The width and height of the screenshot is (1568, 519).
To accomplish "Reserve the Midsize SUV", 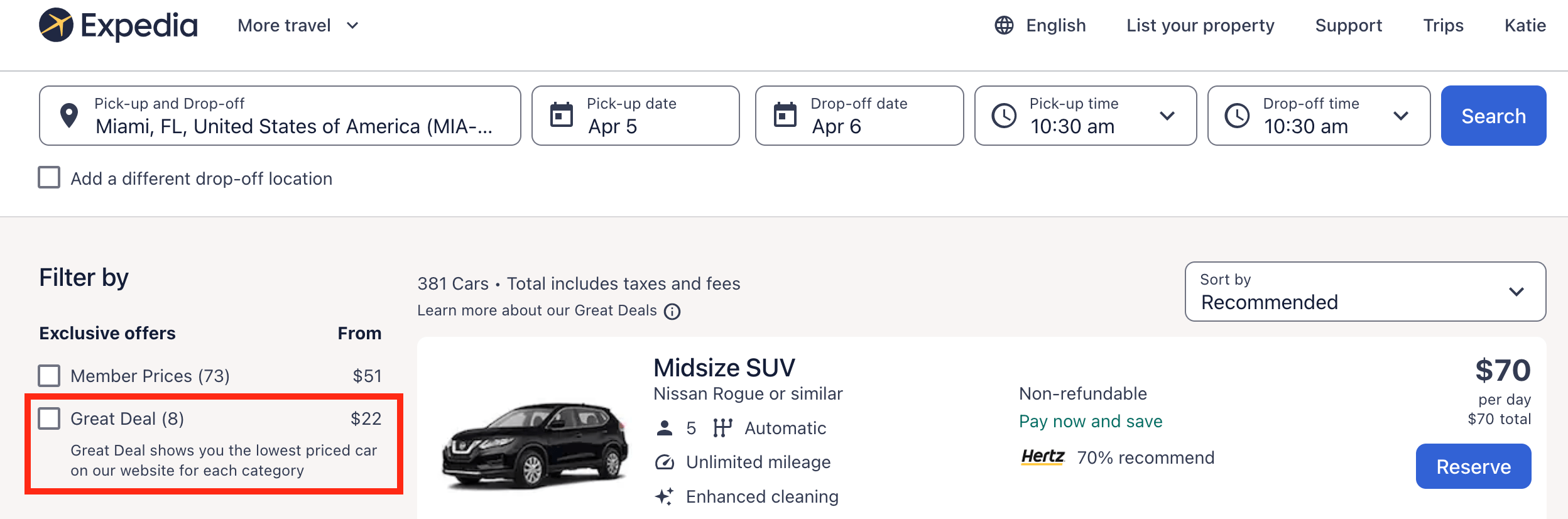I will [1473, 466].
